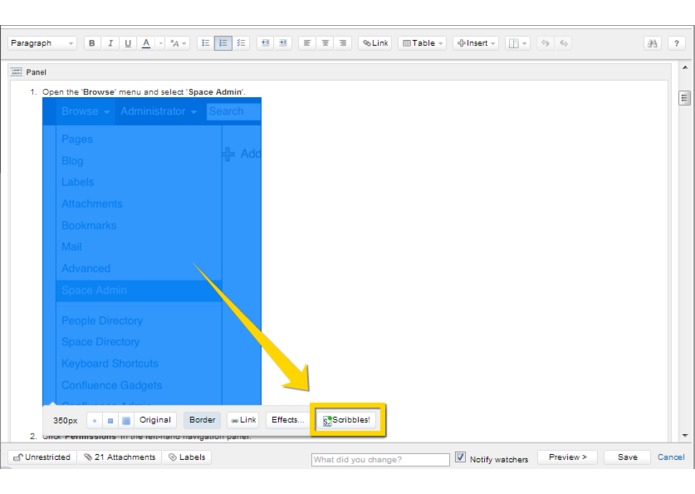Screen dimensions: 695x494
Task: Edit page Labels
Action: pyautogui.click(x=187, y=457)
